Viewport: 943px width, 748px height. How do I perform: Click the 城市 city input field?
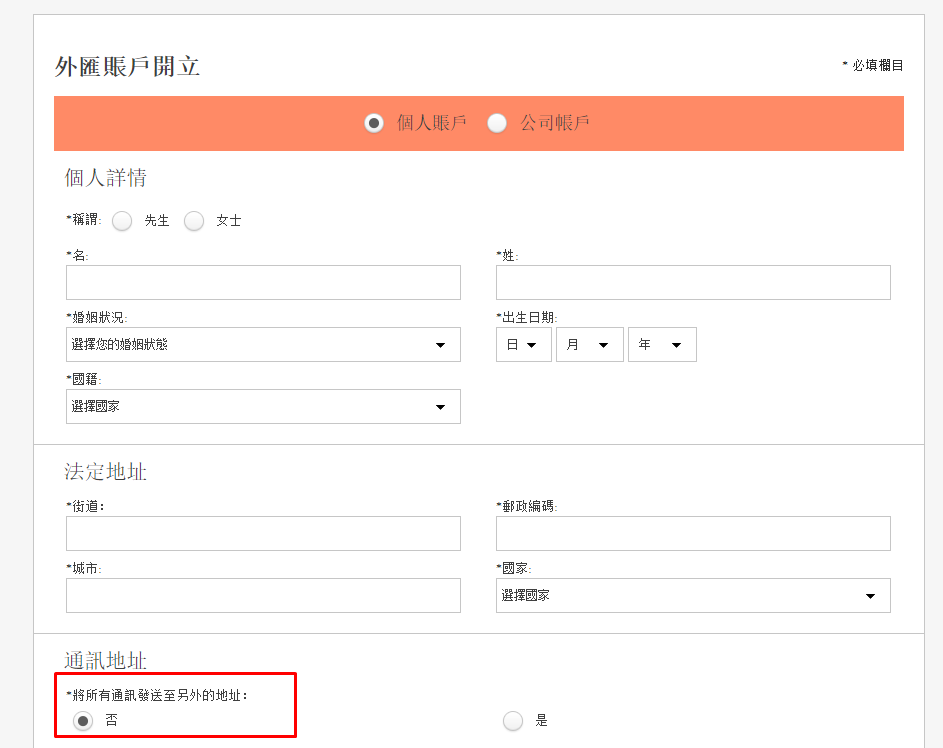click(x=263, y=595)
